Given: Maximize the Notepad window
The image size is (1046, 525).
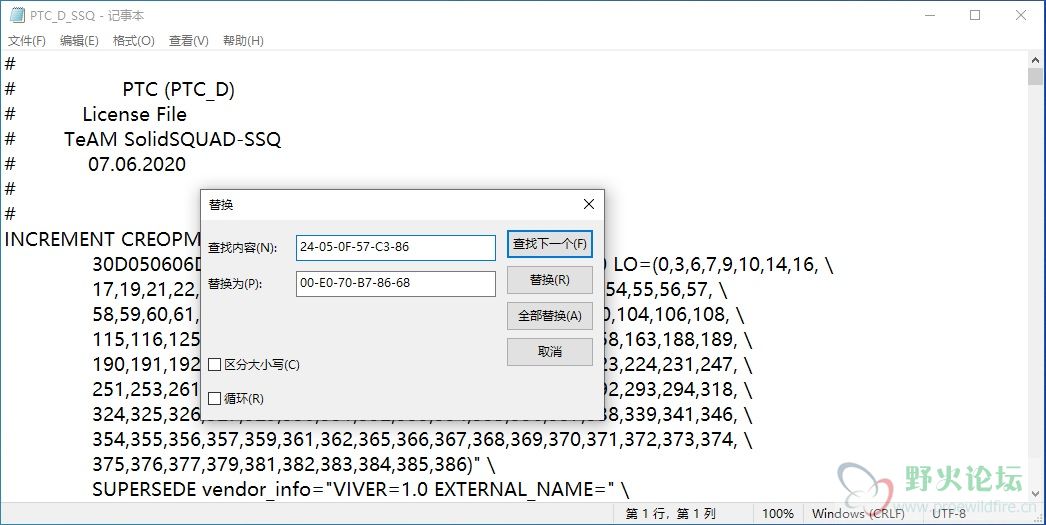Looking at the screenshot, I should tap(975, 15).
